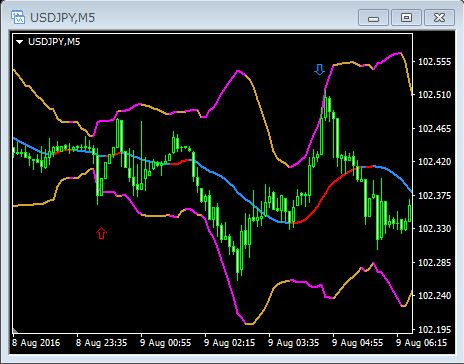Click the 9 Aug 06:15 time label
Viewport: 464px width, 364px height.
(x=421, y=343)
